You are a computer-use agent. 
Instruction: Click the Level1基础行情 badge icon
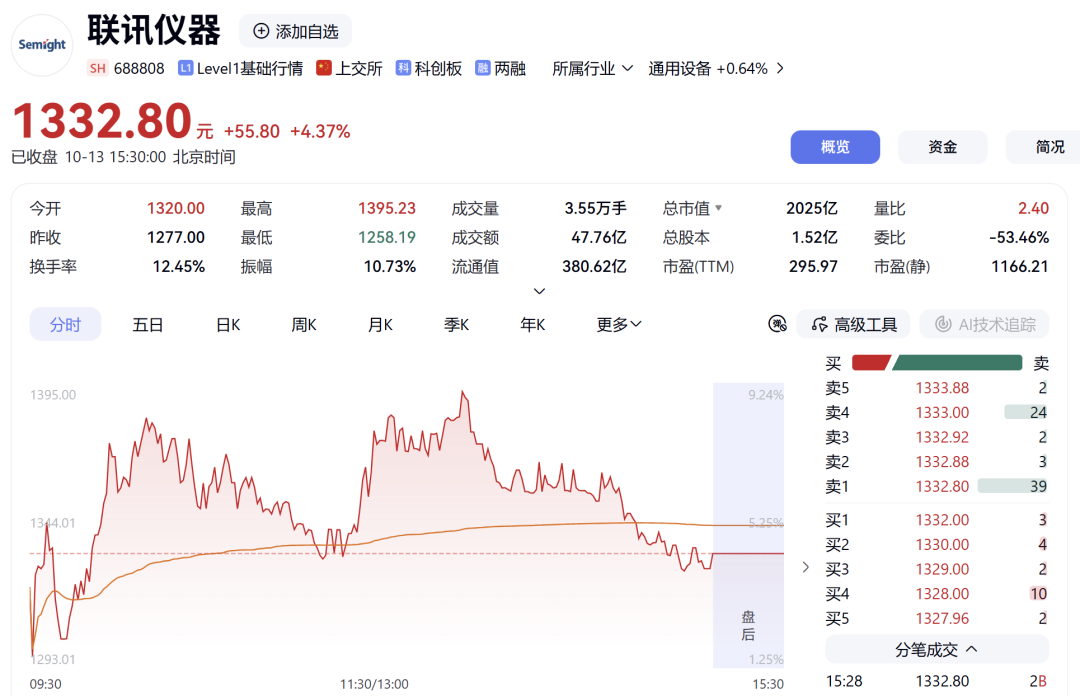coord(185,68)
